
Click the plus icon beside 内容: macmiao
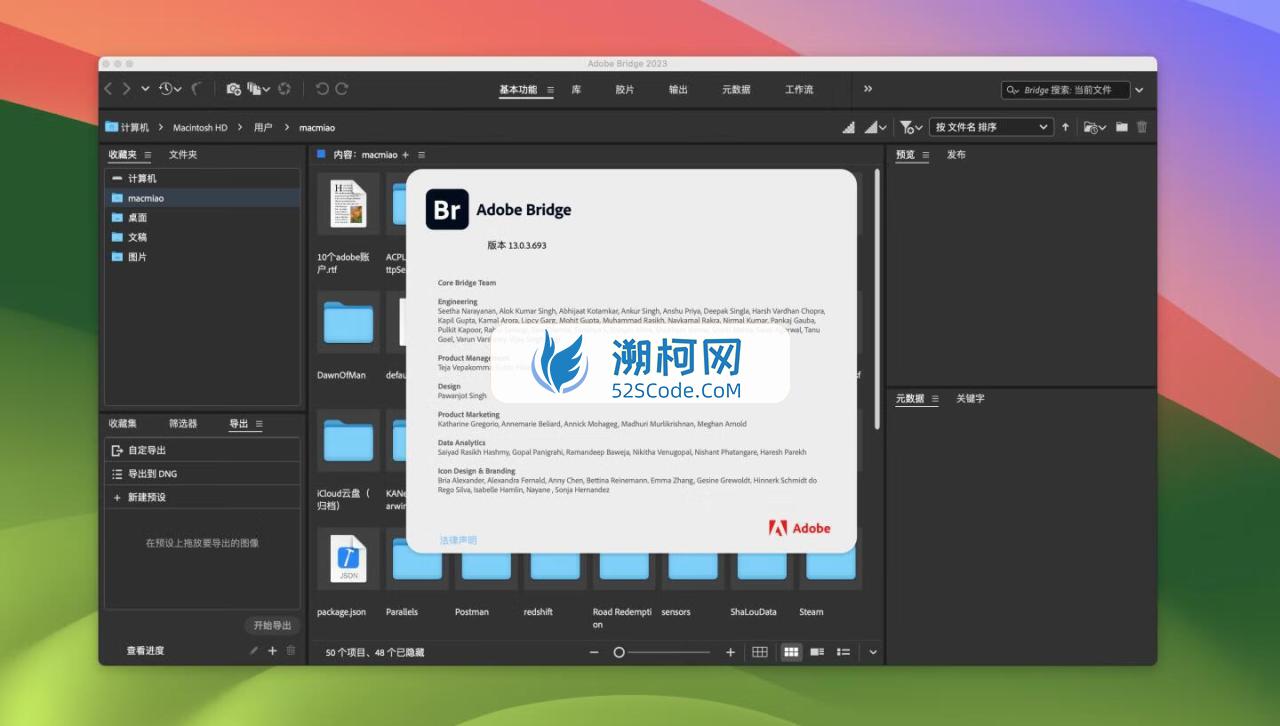[406, 155]
